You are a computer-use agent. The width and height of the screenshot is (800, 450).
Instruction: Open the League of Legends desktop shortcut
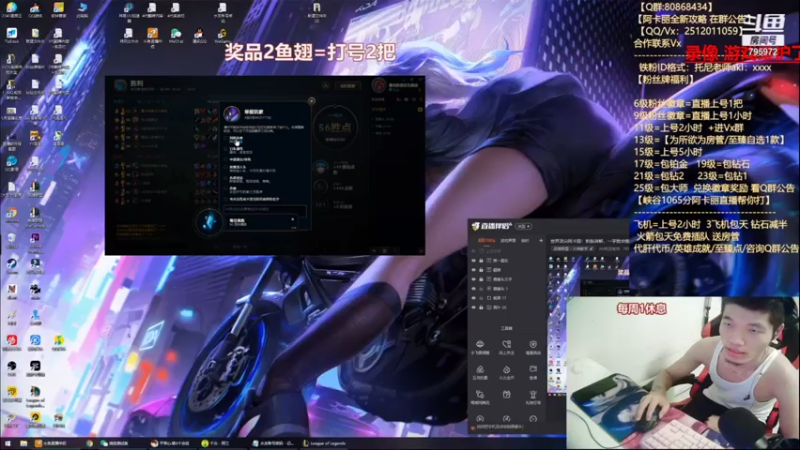(x=35, y=397)
